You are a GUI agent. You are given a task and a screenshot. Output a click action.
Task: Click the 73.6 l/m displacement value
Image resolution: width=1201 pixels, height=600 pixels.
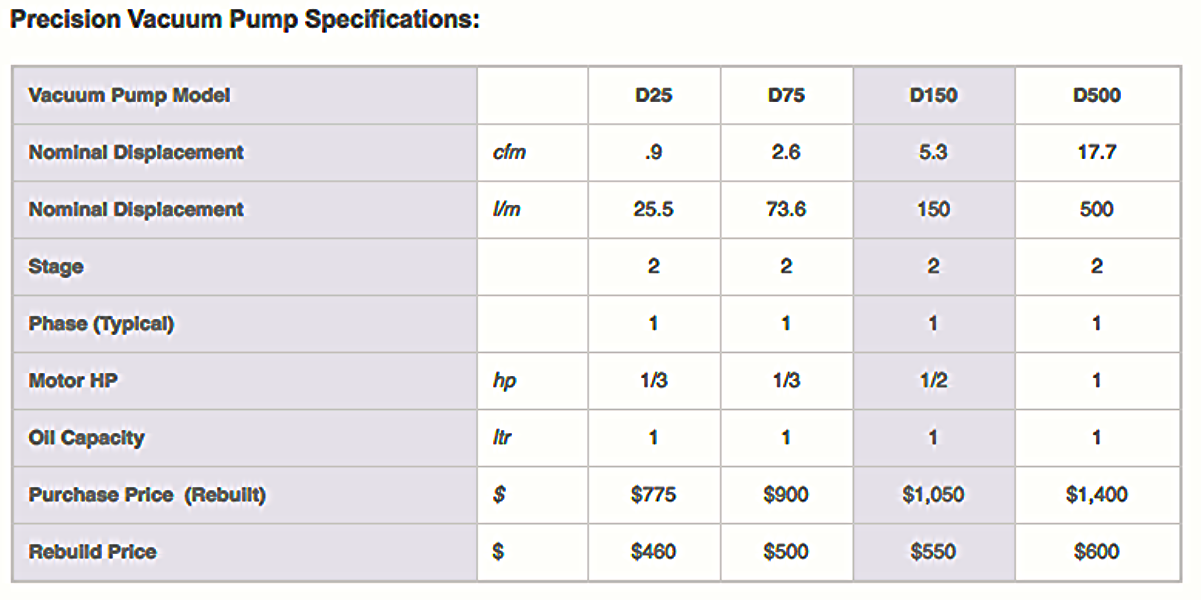[x=786, y=210]
